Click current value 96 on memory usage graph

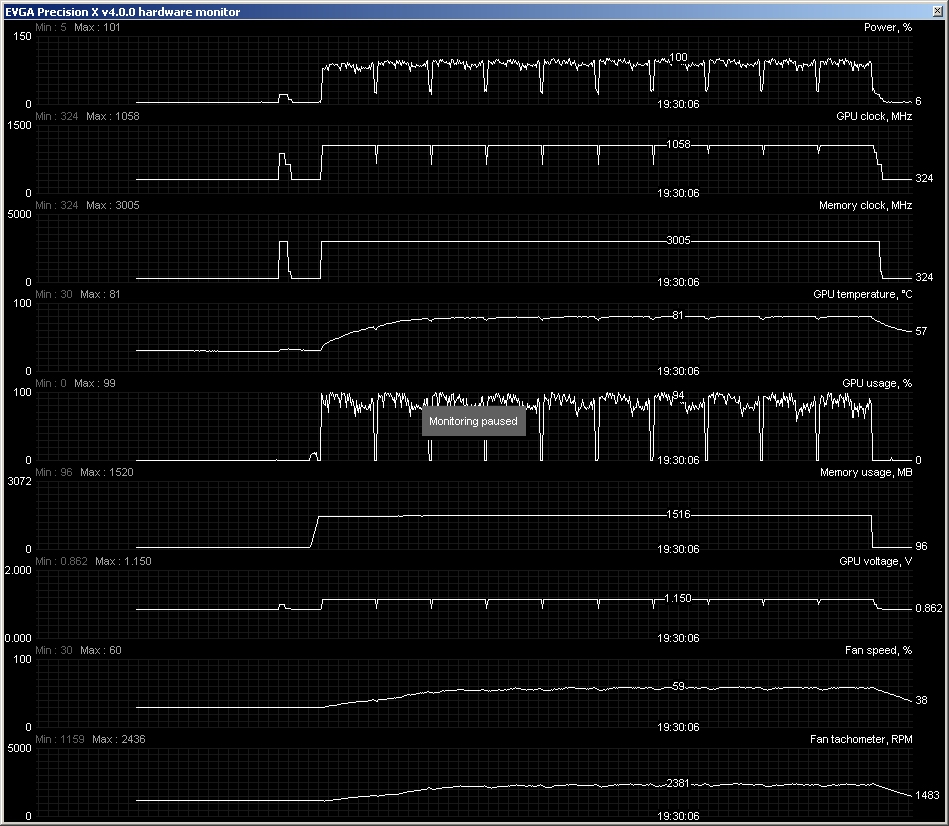pyautogui.click(x=921, y=546)
